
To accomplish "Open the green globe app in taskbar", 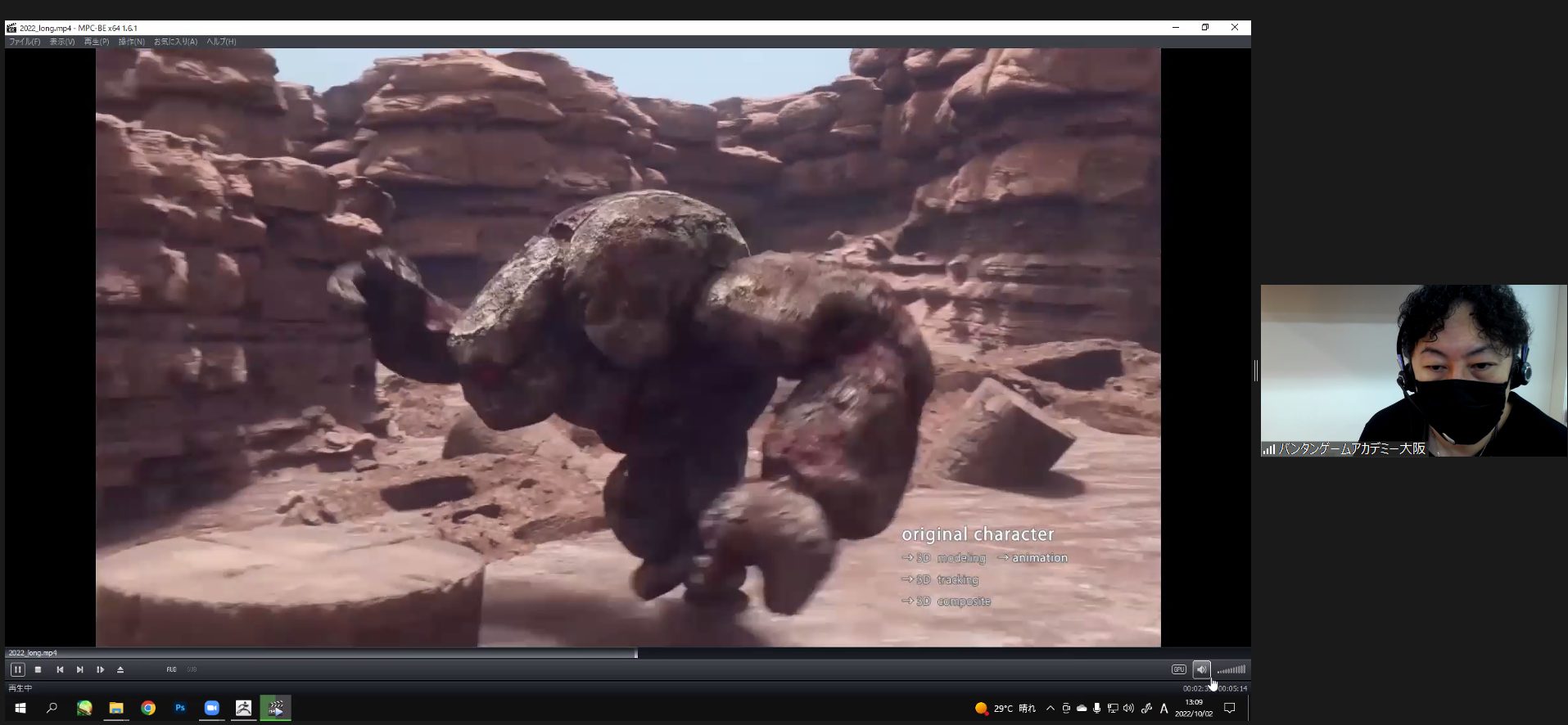I will 84,708.
